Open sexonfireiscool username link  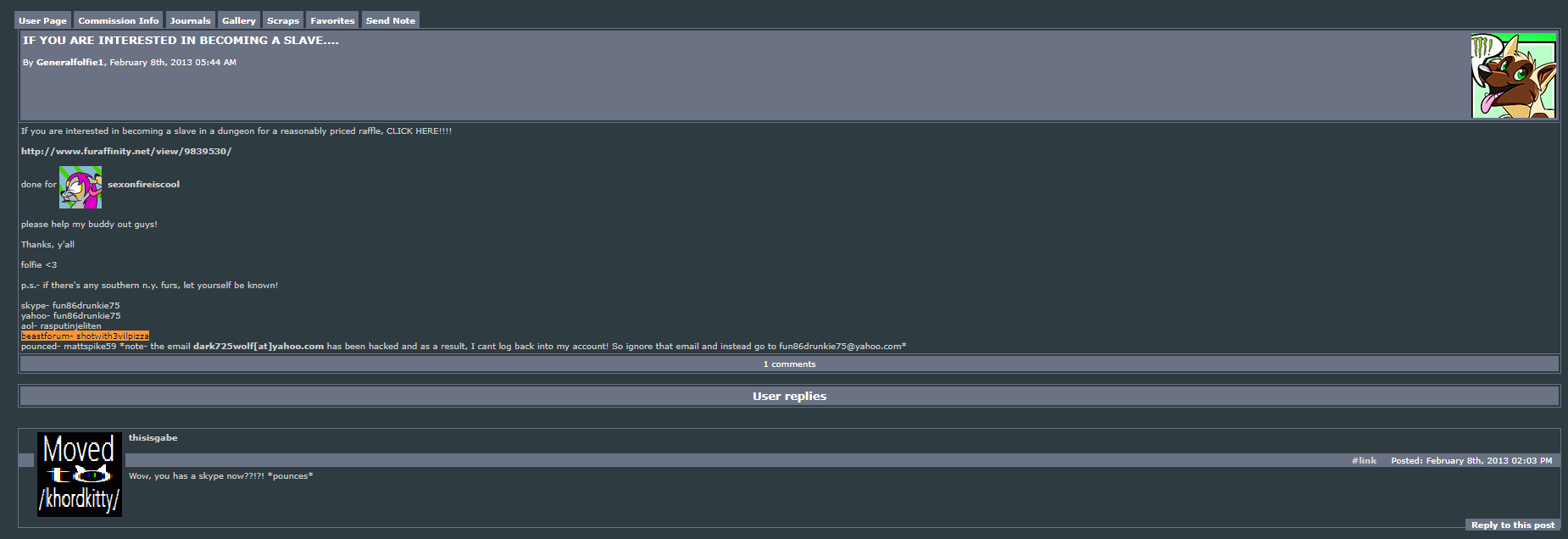coord(143,185)
